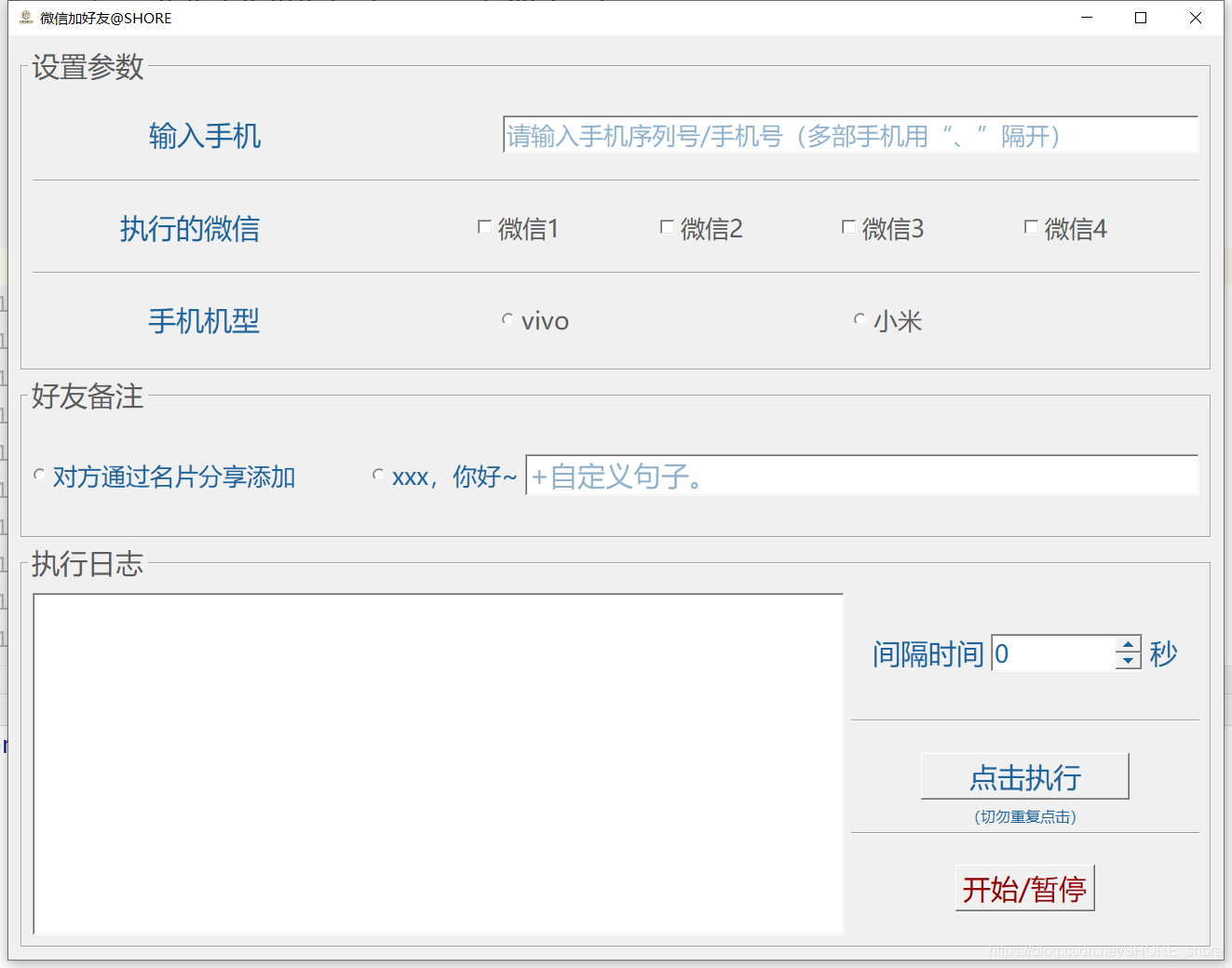Click the 点击执行 button
The image size is (1232, 968).
click(1025, 776)
